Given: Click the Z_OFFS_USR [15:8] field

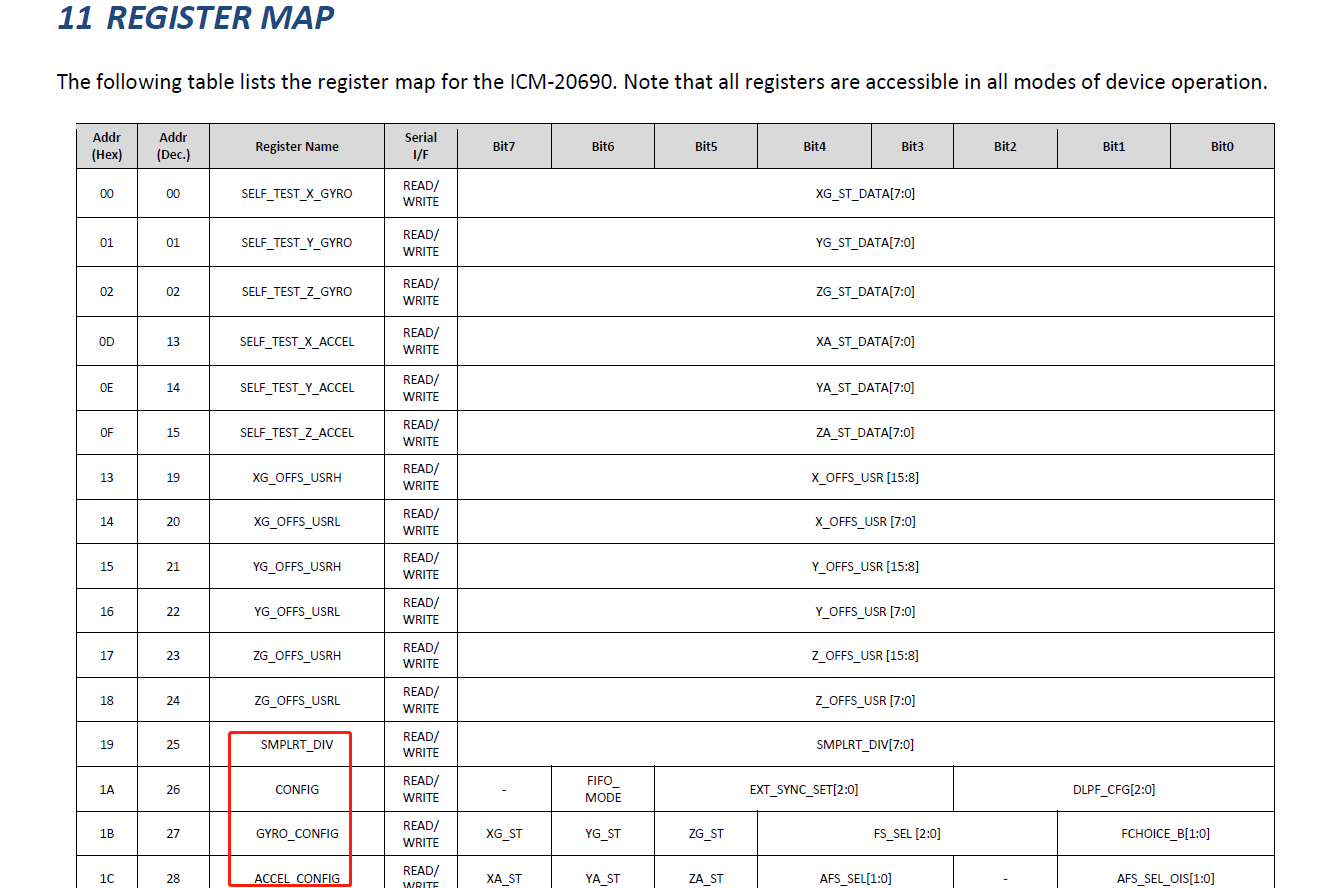Looking at the screenshot, I should [x=865, y=655].
